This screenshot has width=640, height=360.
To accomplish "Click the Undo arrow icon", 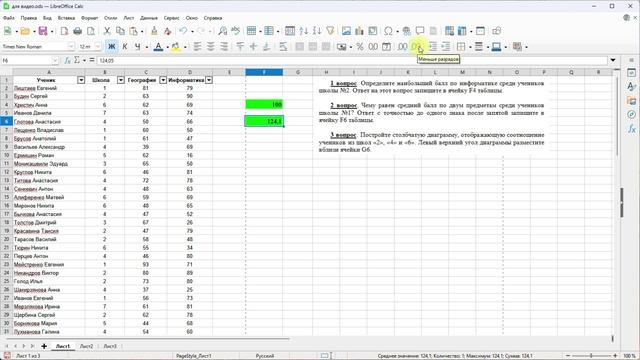I will 183,31.
